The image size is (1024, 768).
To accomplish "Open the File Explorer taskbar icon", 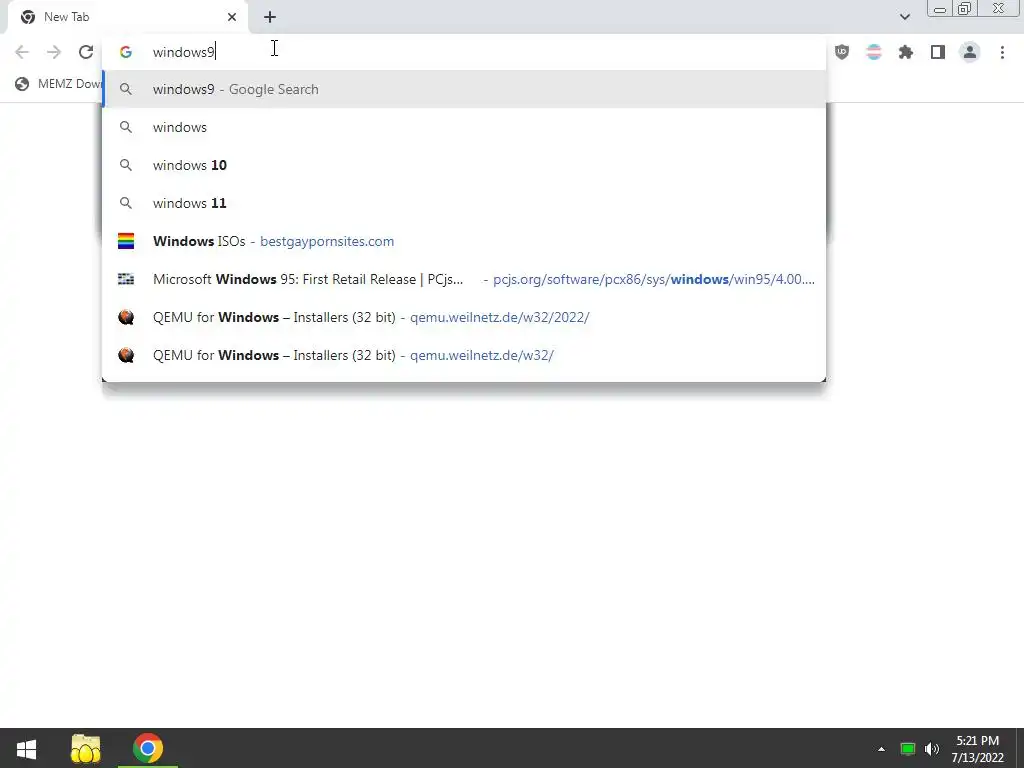I will click(x=86, y=748).
